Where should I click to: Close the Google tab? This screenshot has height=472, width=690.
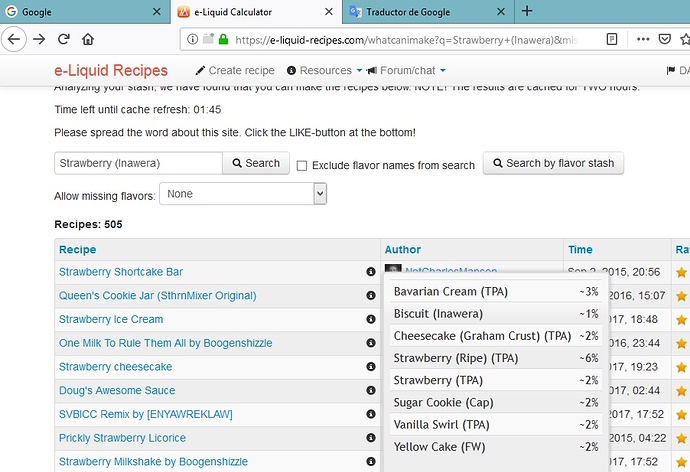pos(157,12)
